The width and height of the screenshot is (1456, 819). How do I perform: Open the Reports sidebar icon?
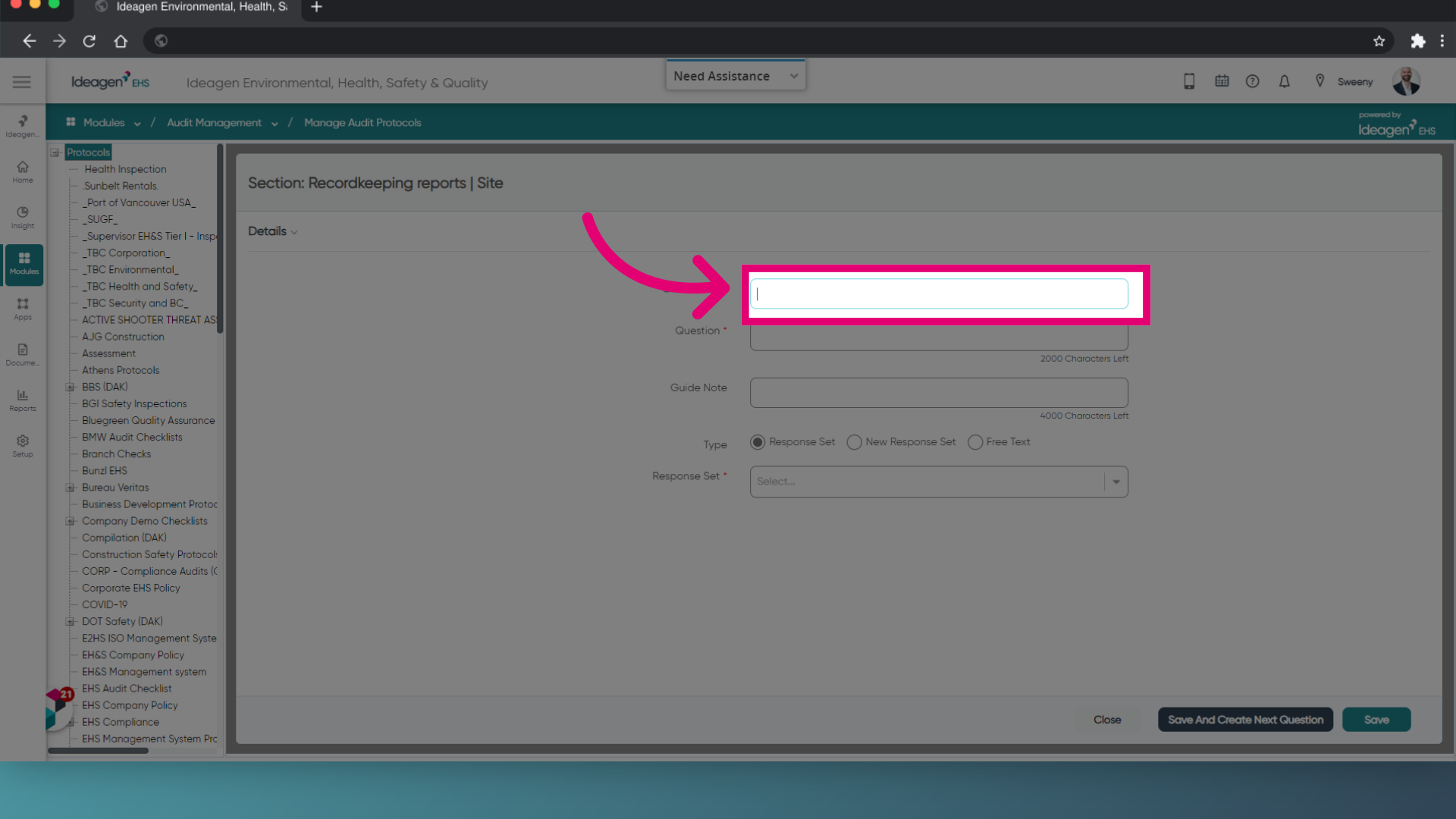[23, 400]
